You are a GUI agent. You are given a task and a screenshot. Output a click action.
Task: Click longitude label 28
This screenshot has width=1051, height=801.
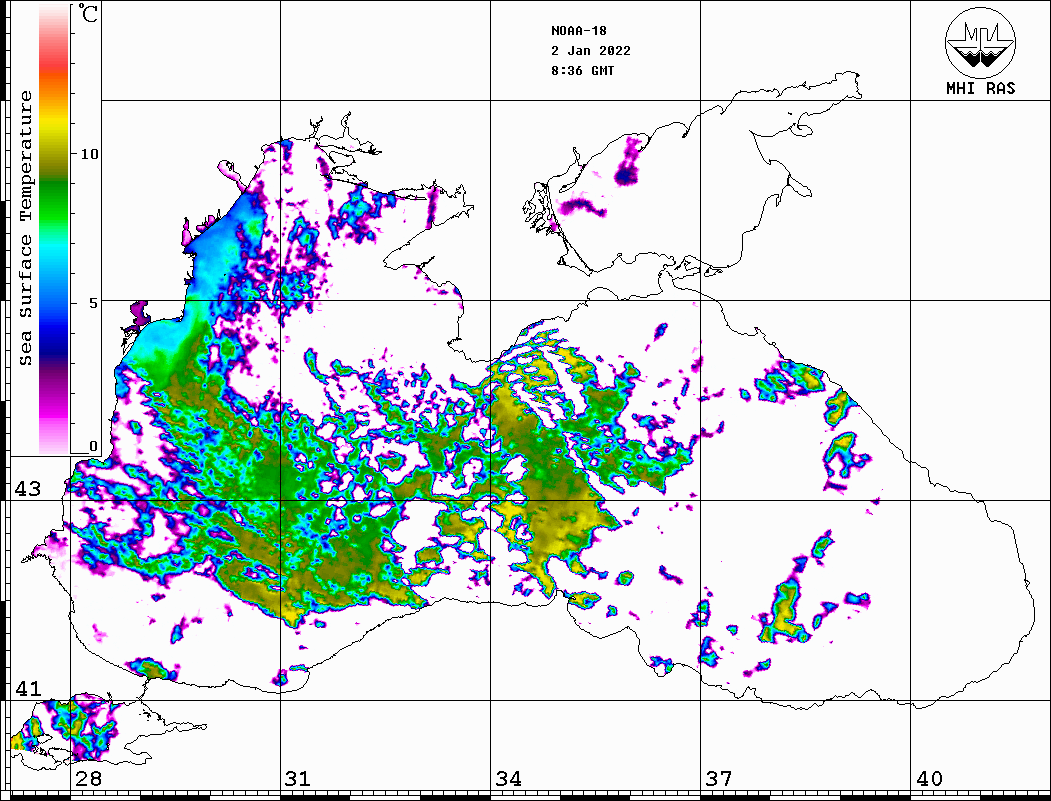click(x=88, y=778)
